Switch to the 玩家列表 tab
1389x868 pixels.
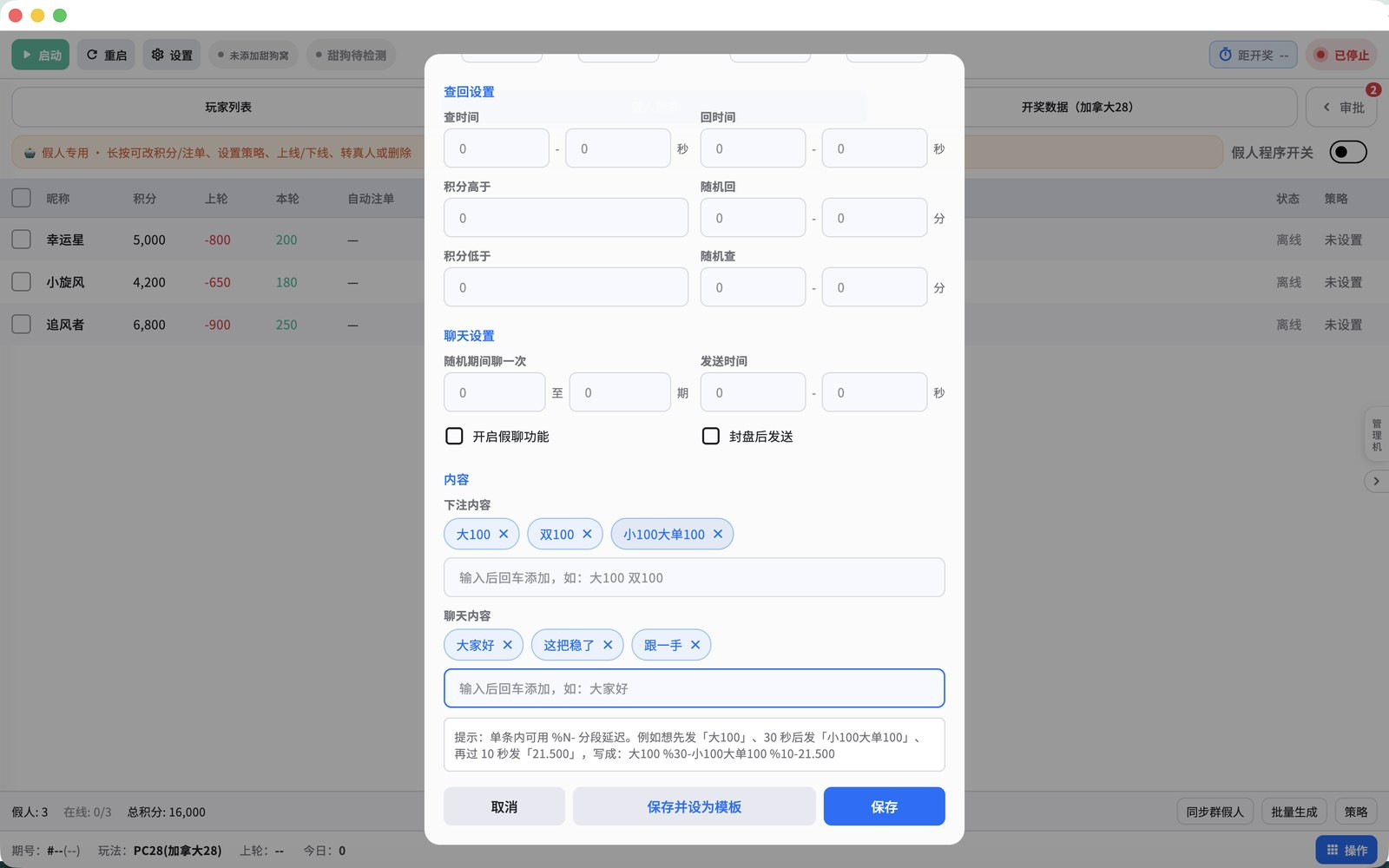[x=228, y=108]
